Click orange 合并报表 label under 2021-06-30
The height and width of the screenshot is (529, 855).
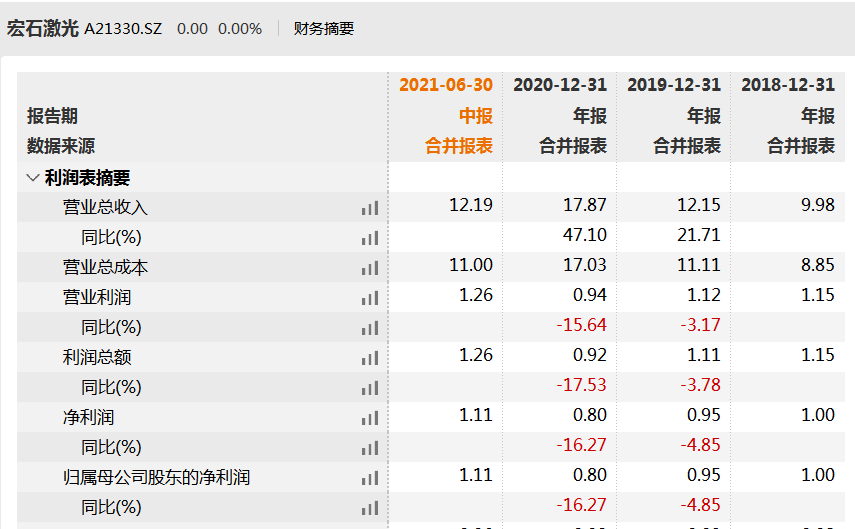point(459,146)
